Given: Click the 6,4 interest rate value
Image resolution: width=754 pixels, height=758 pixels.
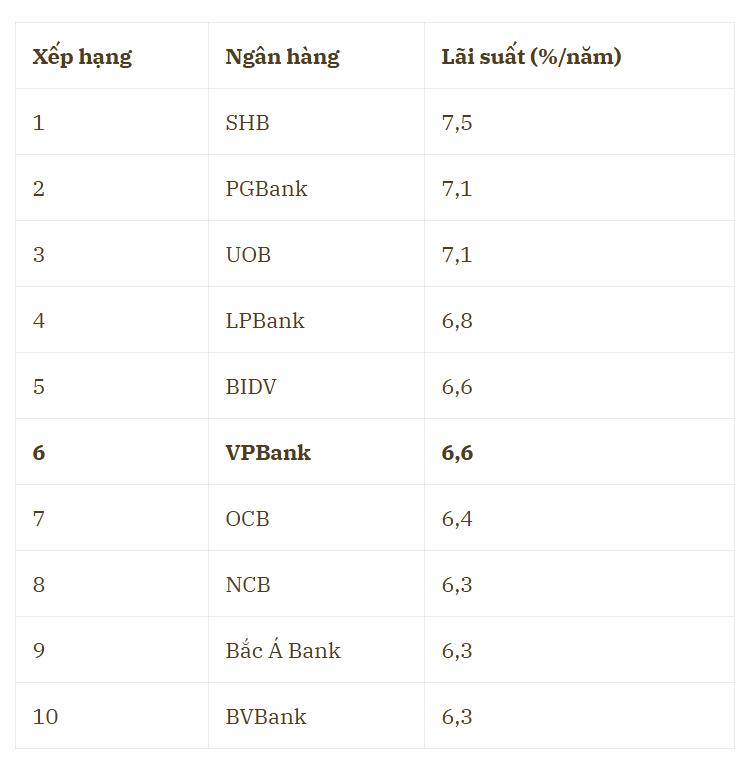Looking at the screenshot, I should point(457,519).
